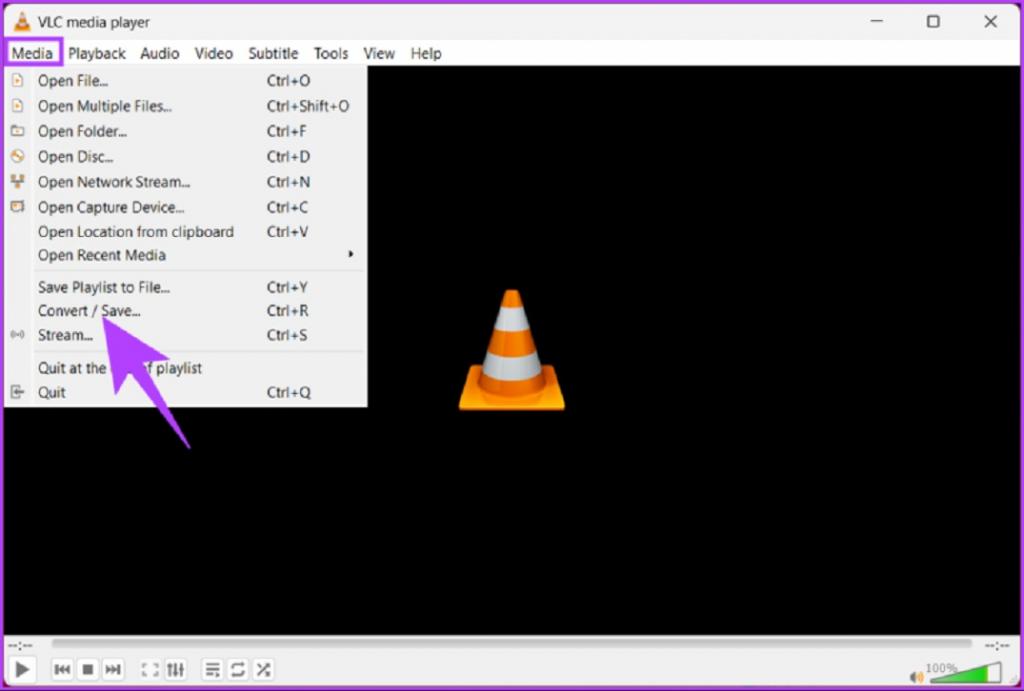
Task: Minimize the VLC window
Action: [x=876, y=21]
